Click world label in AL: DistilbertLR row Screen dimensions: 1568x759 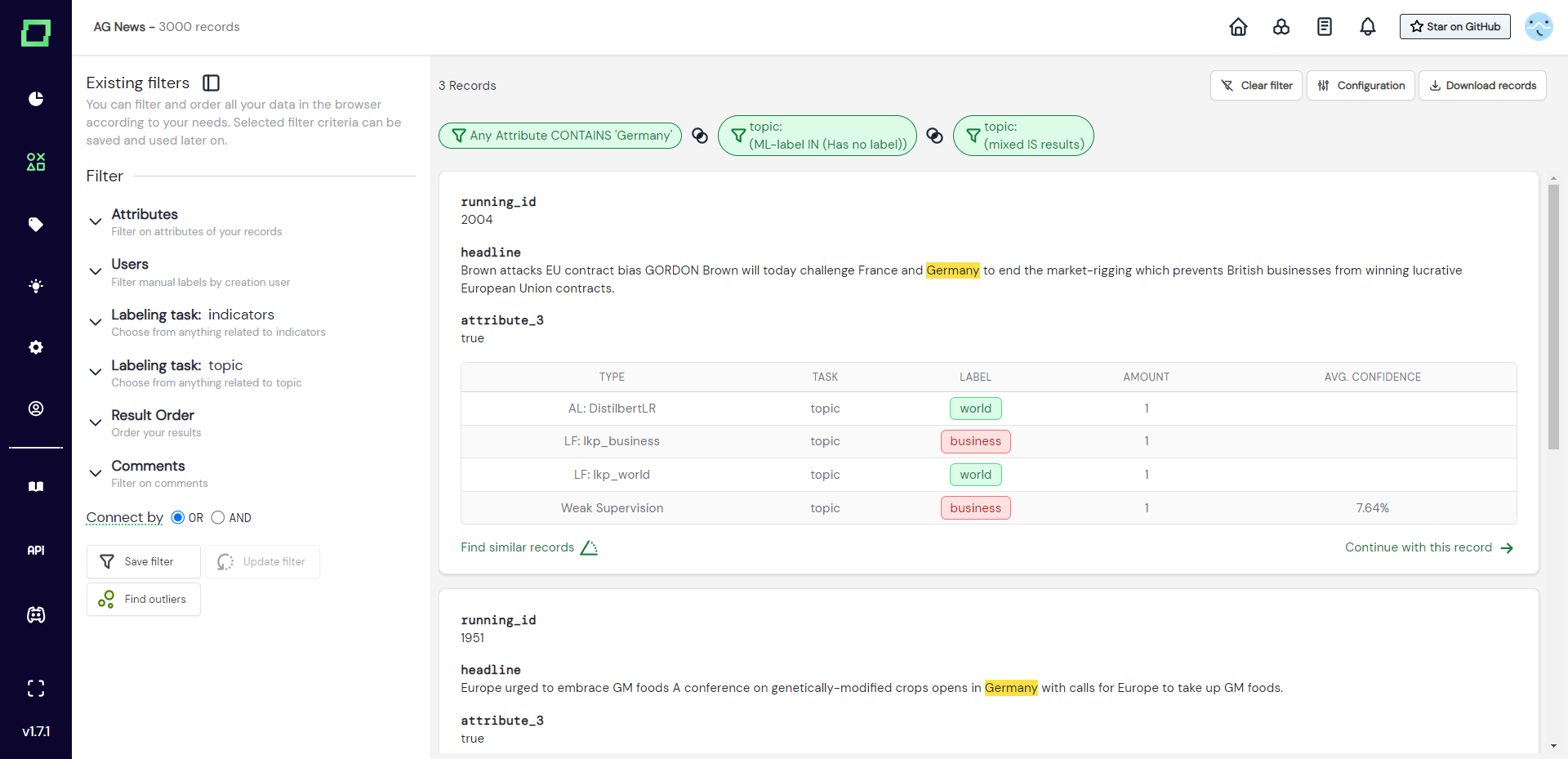coord(976,409)
